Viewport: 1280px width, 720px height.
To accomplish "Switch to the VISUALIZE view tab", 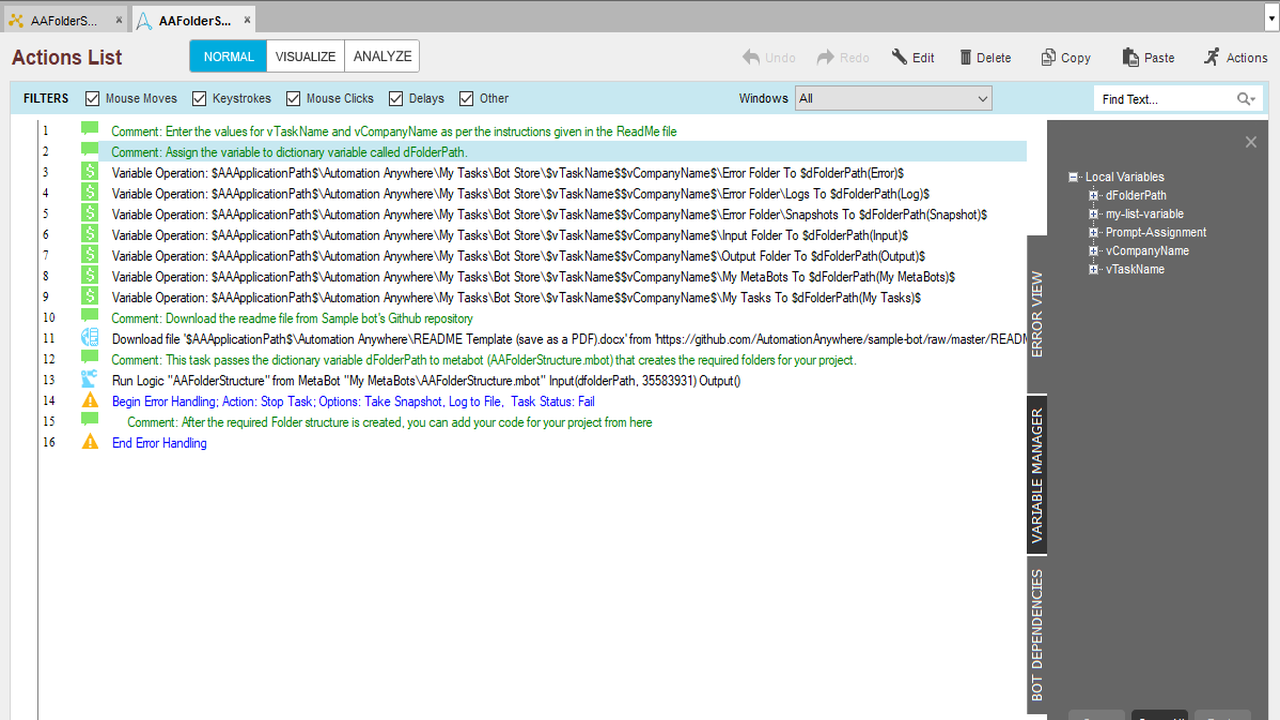I will pyautogui.click(x=305, y=56).
